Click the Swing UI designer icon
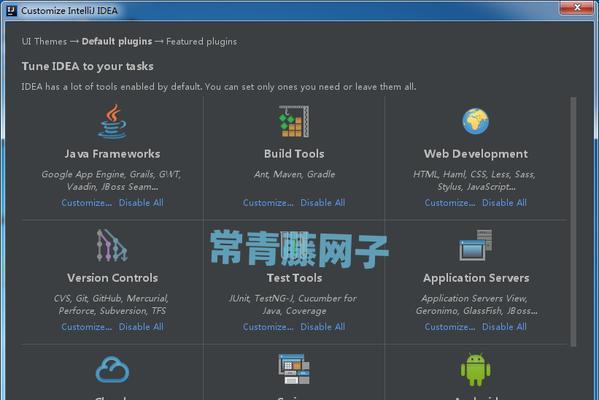This screenshot has height=400, width=599. (294, 369)
